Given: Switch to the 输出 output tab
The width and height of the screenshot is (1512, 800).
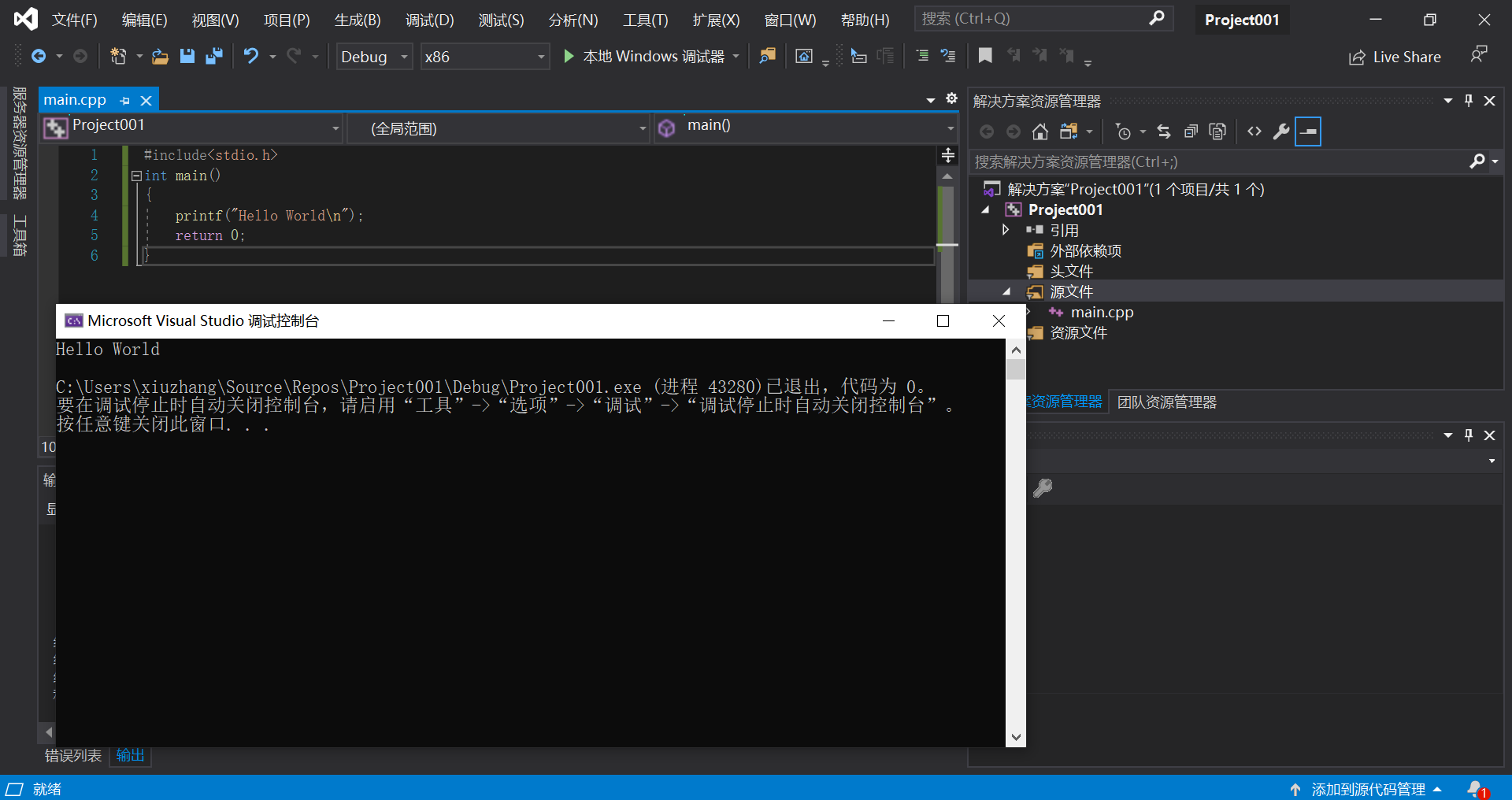Looking at the screenshot, I should [x=131, y=756].
